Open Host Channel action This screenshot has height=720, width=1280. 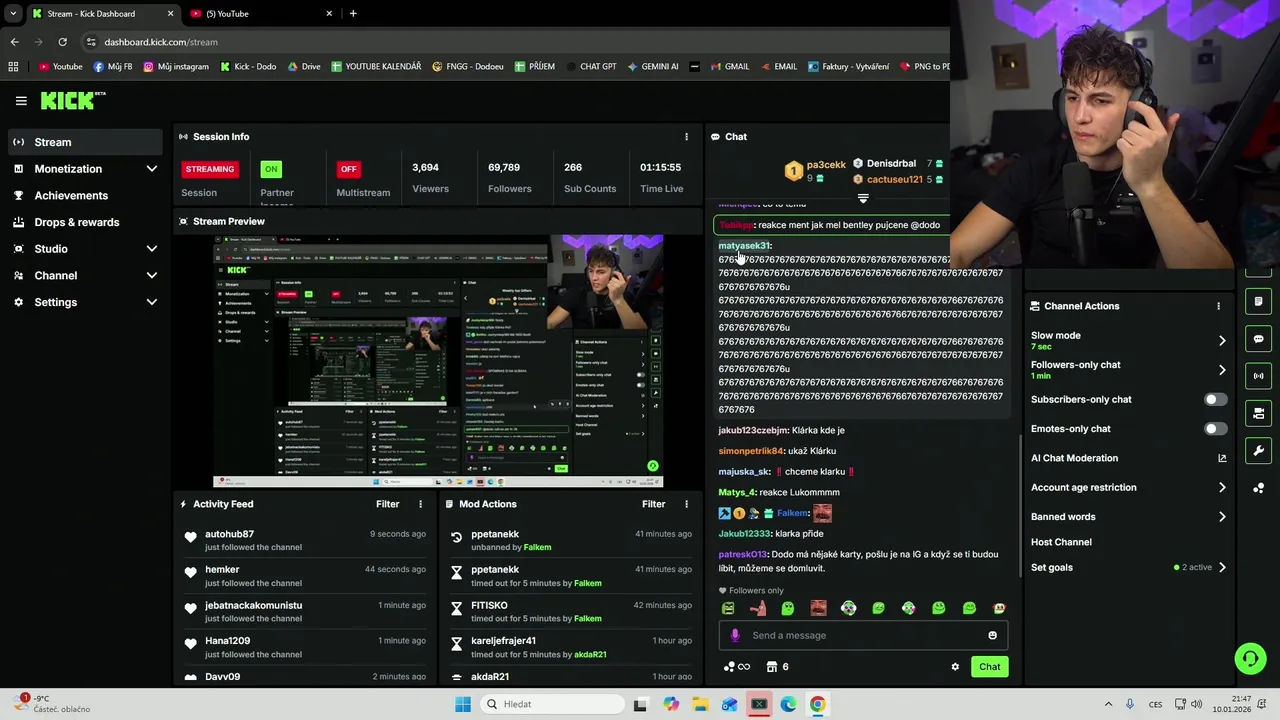click(1061, 542)
